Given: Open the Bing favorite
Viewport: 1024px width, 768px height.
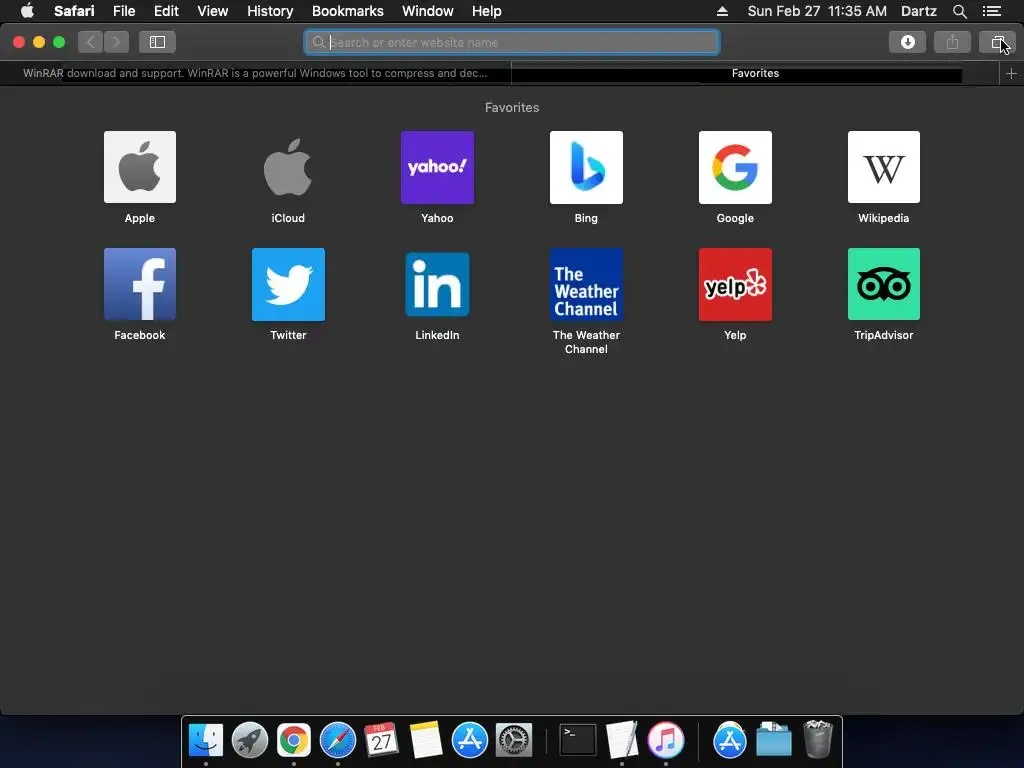Looking at the screenshot, I should pos(586,167).
